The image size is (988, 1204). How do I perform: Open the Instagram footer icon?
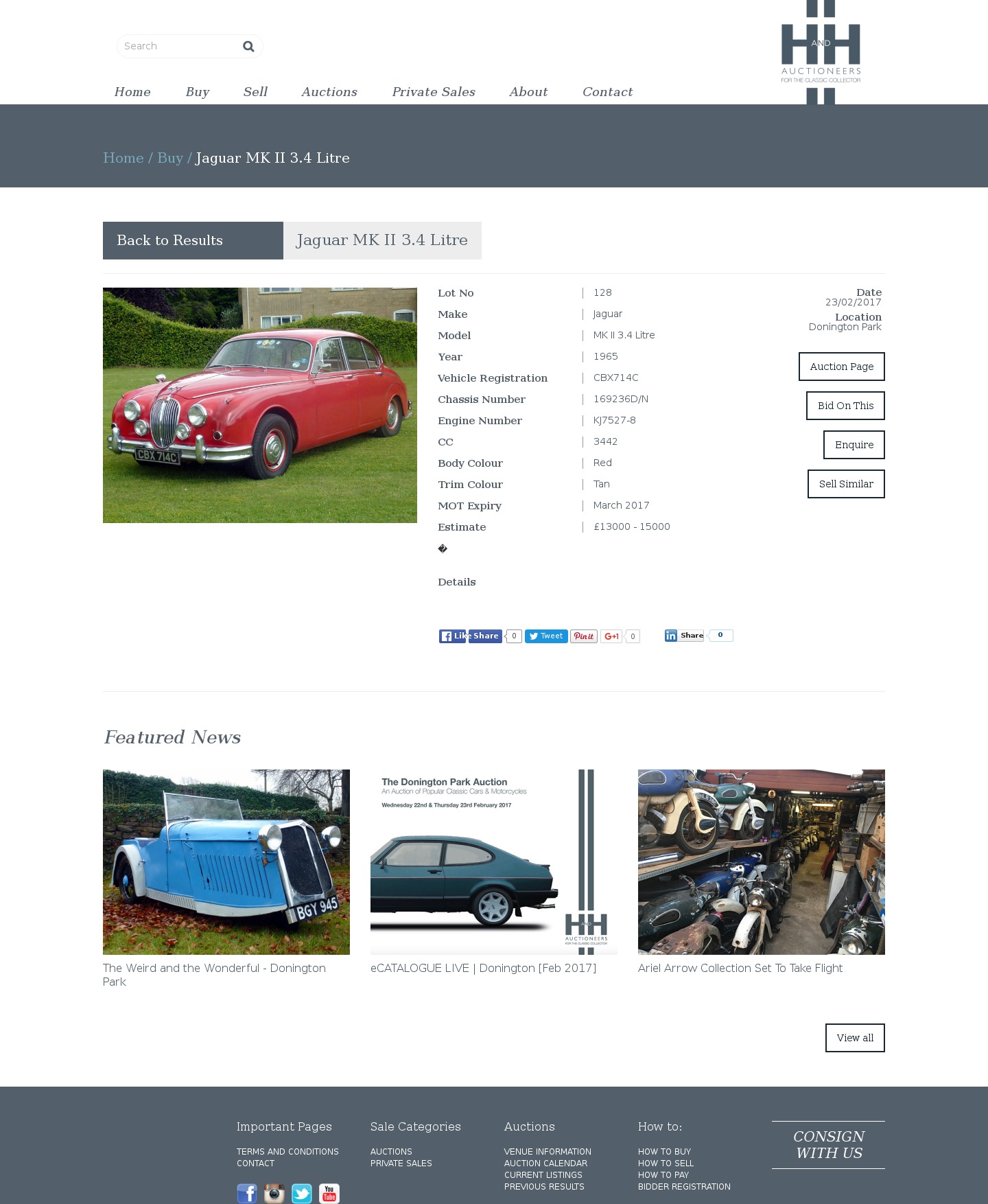(x=274, y=1194)
